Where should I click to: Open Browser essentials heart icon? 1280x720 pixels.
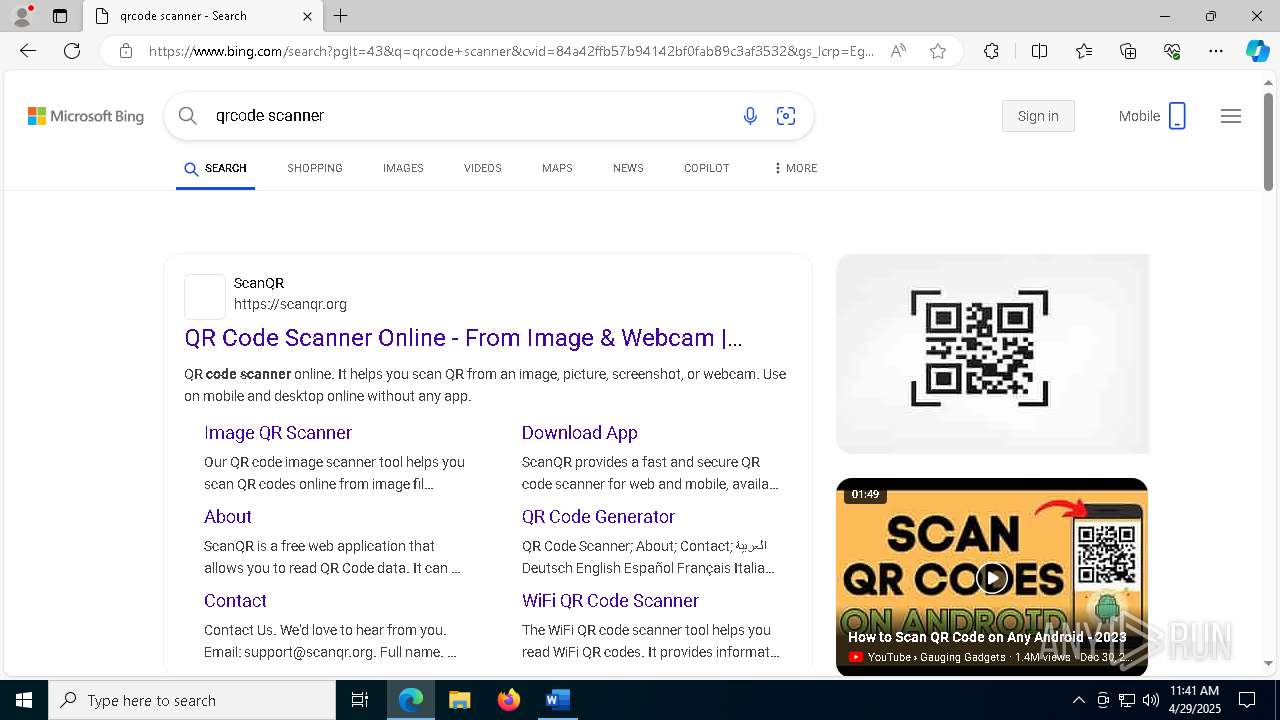[1172, 51]
